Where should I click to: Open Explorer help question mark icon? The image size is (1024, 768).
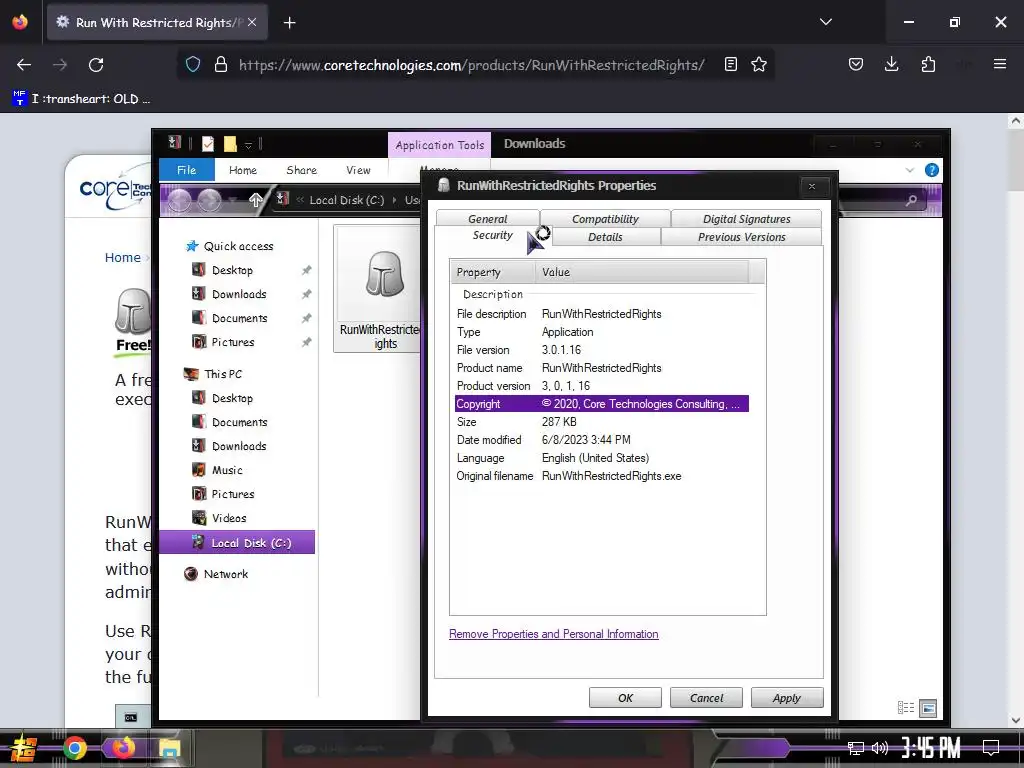click(x=931, y=170)
